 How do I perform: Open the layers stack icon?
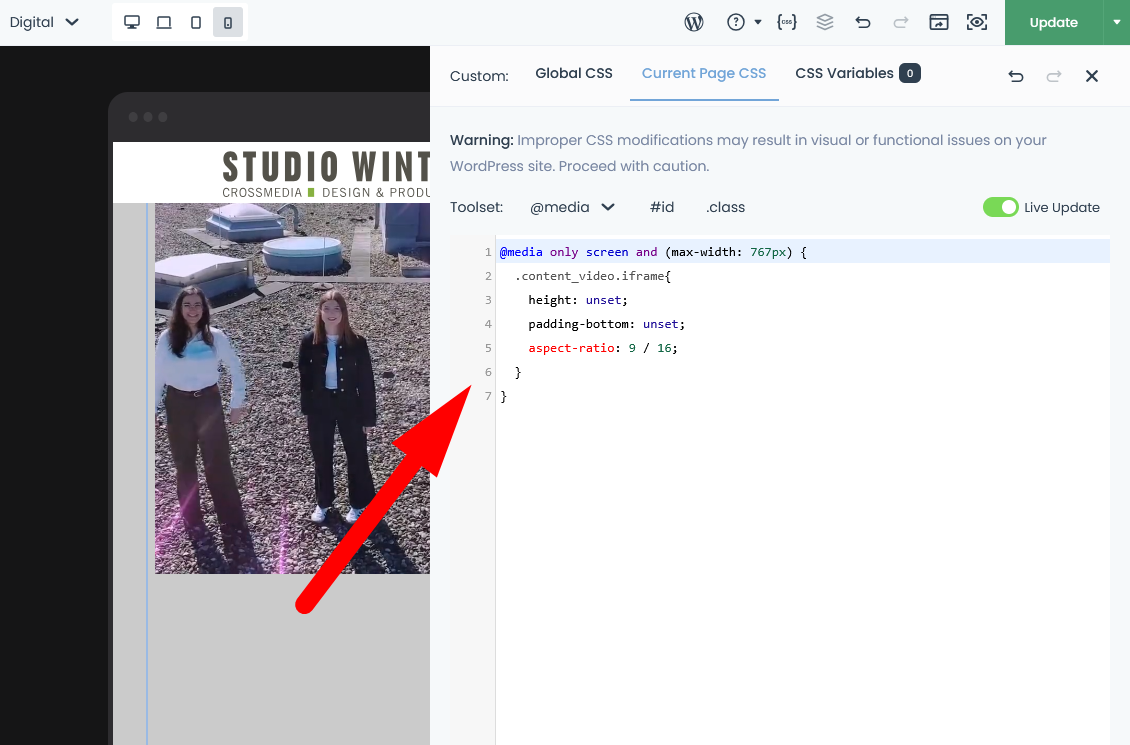coord(825,22)
